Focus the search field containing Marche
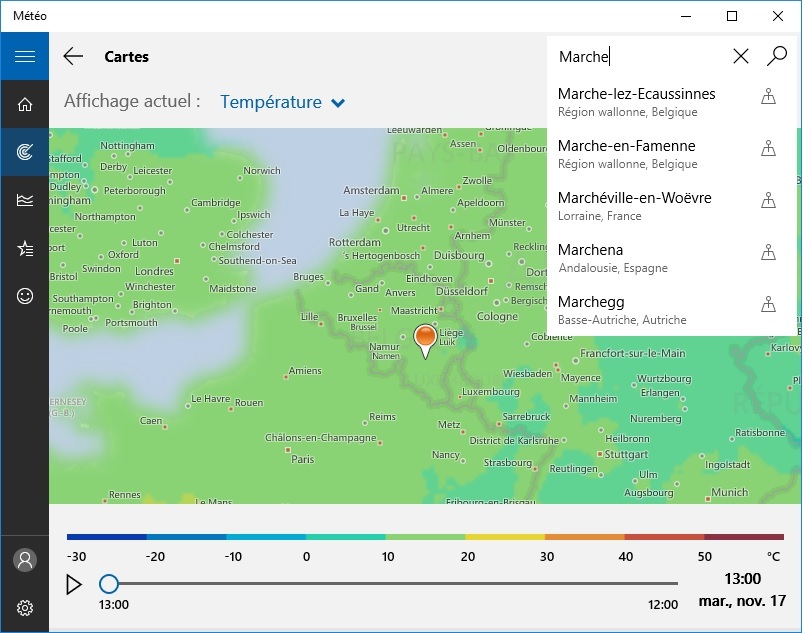The height and width of the screenshot is (633, 803). click(640, 56)
